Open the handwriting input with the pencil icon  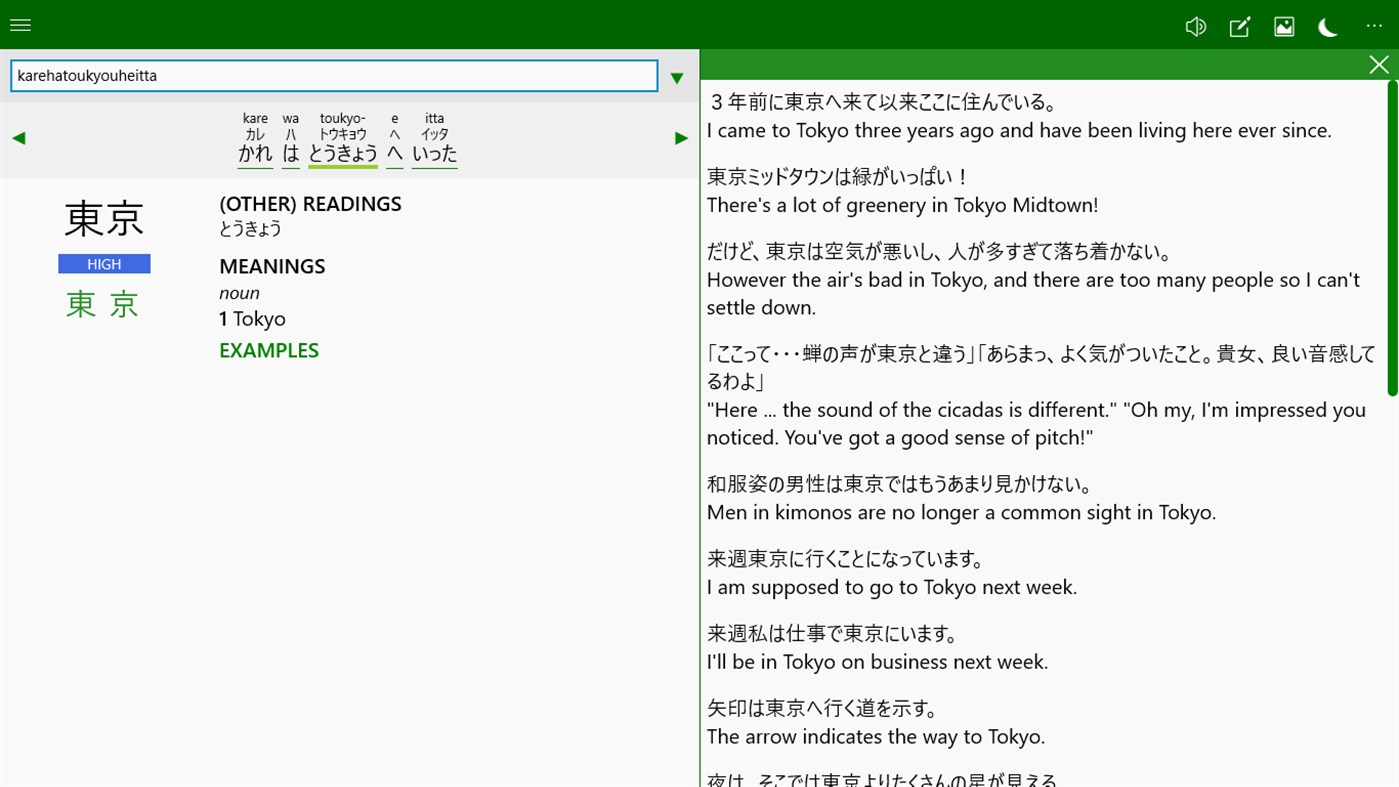pyautogui.click(x=1239, y=27)
